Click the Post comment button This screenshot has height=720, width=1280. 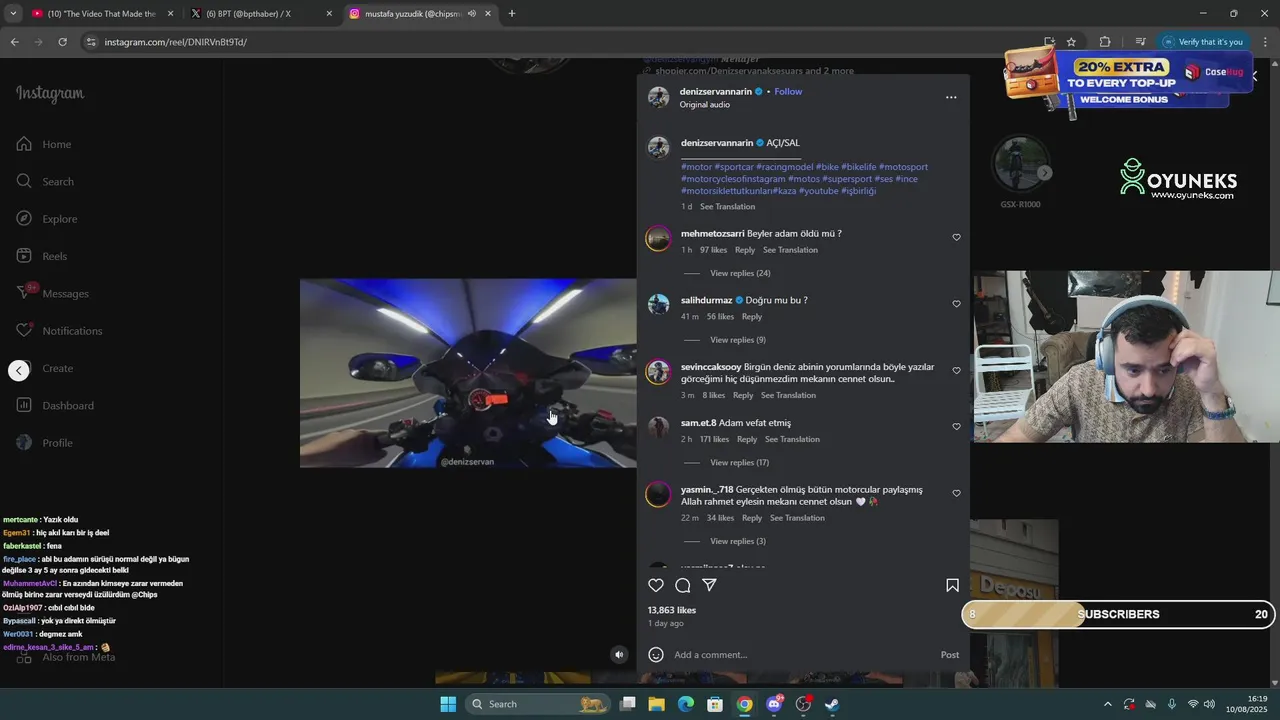point(950,655)
